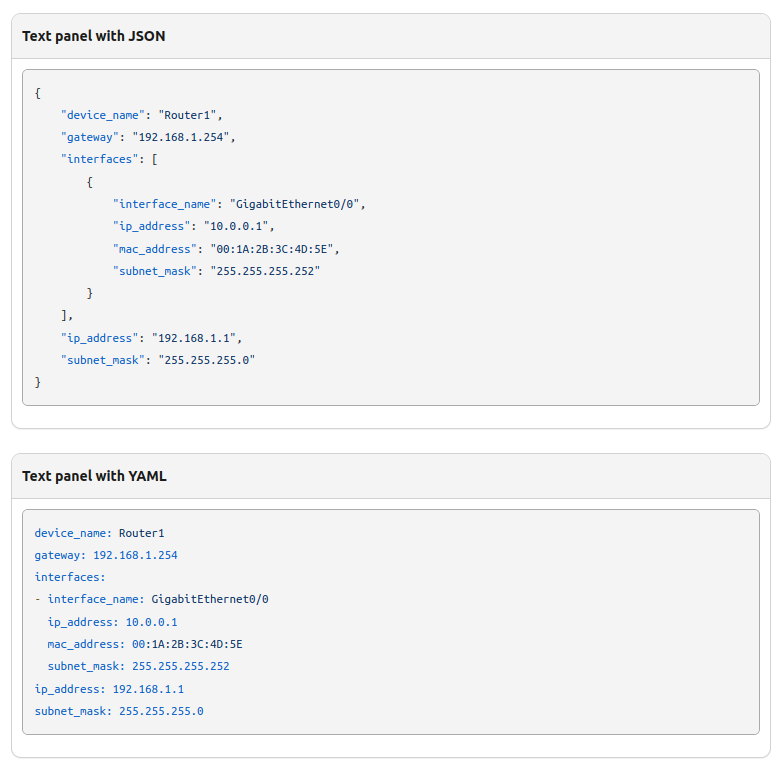Click the gateway value 192.168.1.254 in YAML

[135, 555]
